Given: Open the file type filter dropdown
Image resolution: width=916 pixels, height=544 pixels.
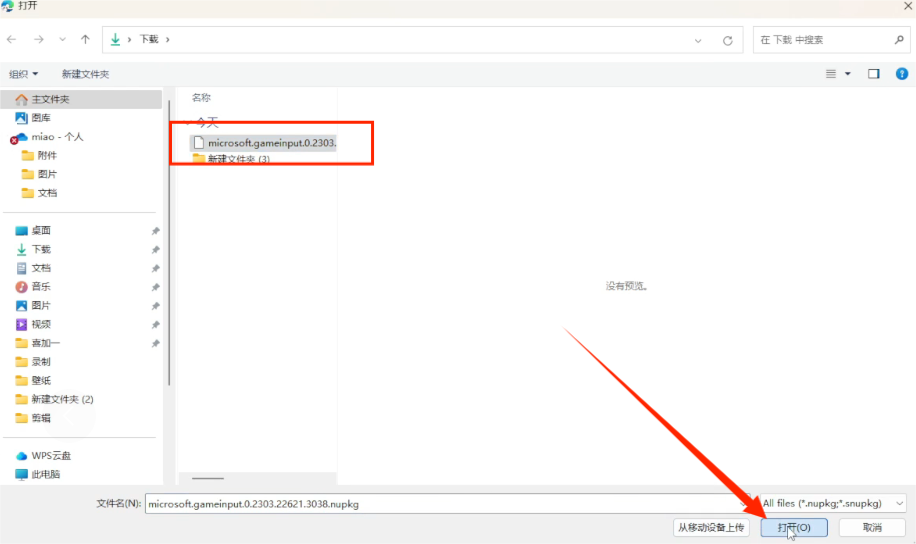Looking at the screenshot, I should (833, 503).
